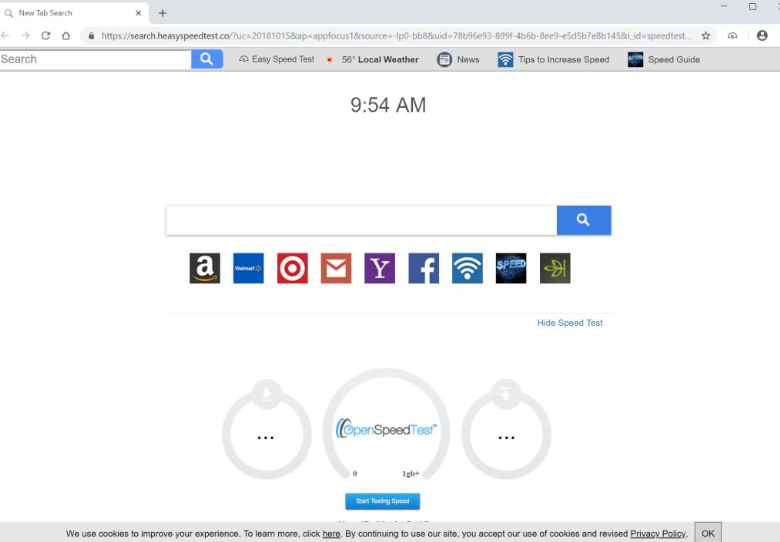780x542 pixels.
Task: Open a new browser tab
Action: tap(162, 13)
